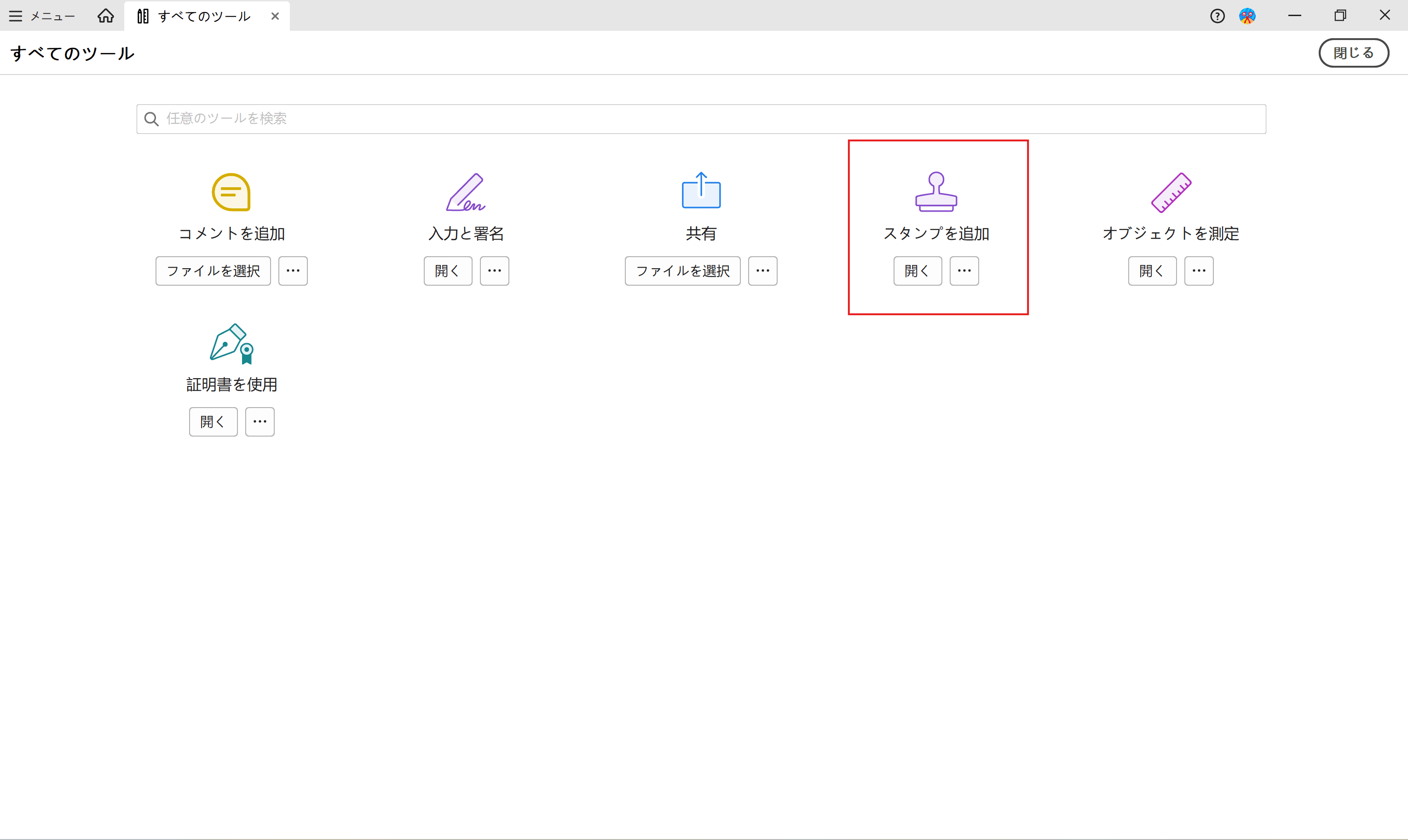Screen dimensions: 1408x840
Task: Click the 閉じる button
Action: point(1354,52)
